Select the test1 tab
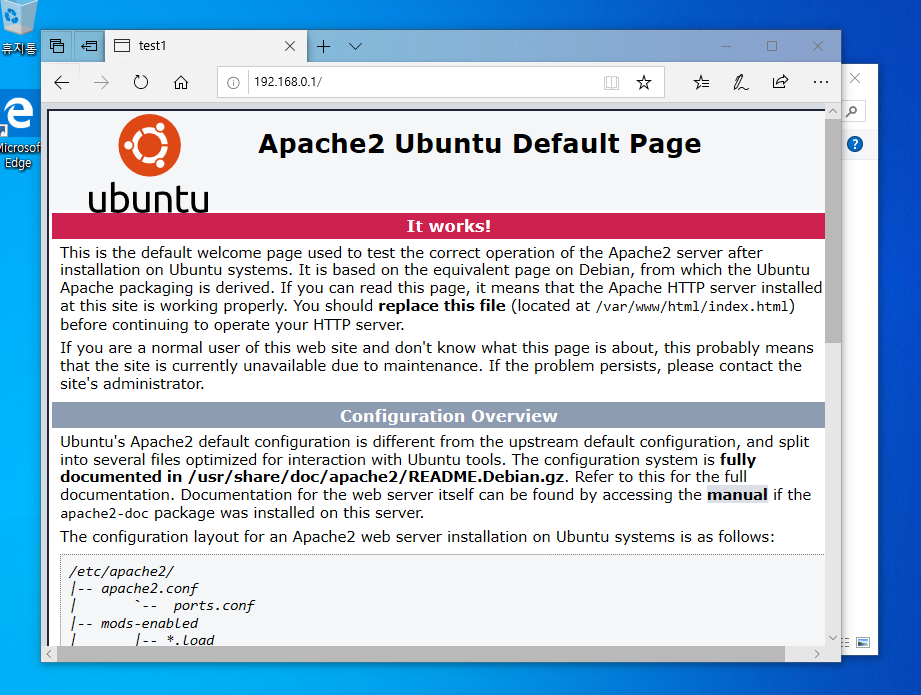 tap(206, 46)
